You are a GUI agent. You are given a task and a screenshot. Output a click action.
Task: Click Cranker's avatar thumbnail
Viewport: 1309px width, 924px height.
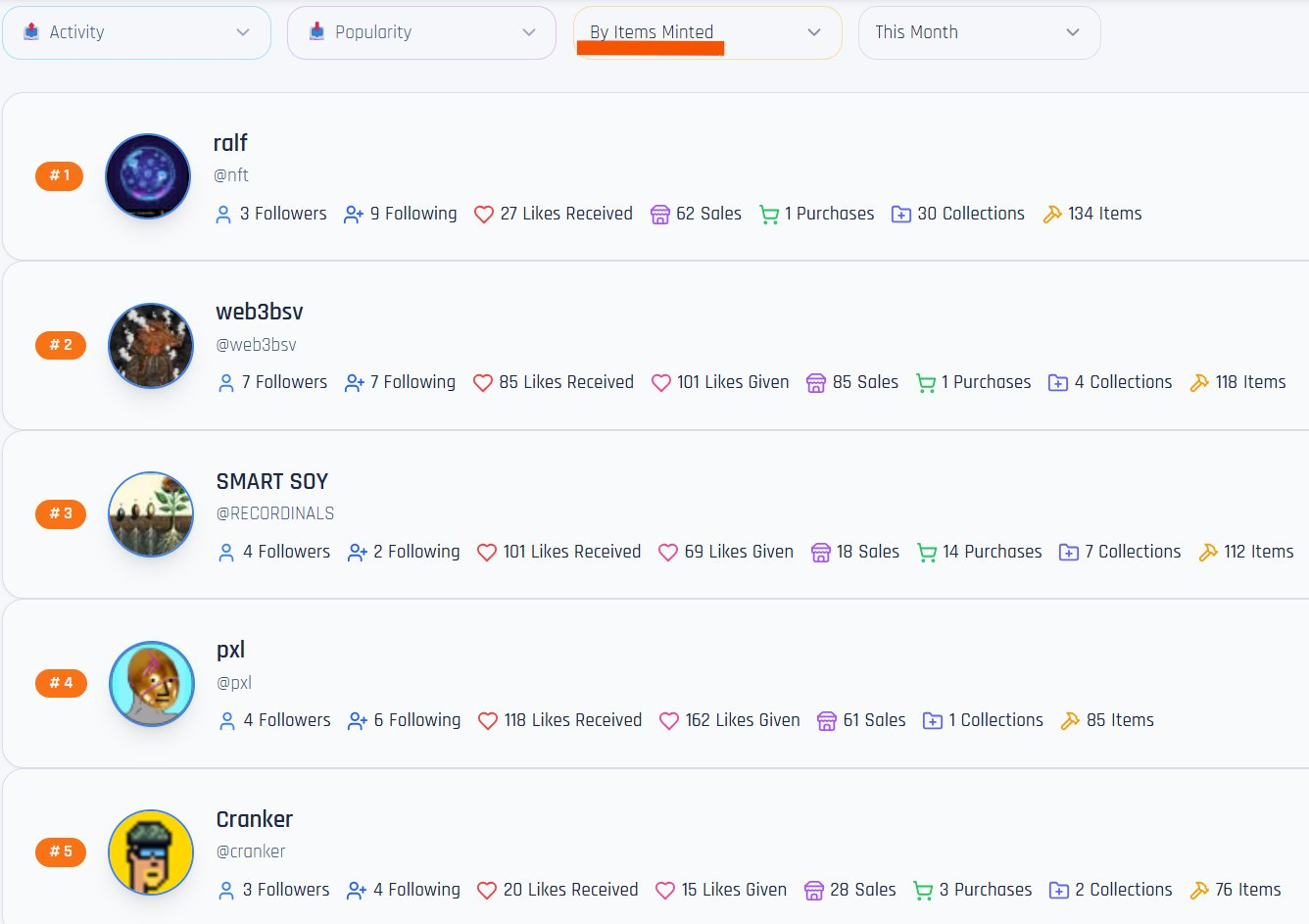point(151,851)
